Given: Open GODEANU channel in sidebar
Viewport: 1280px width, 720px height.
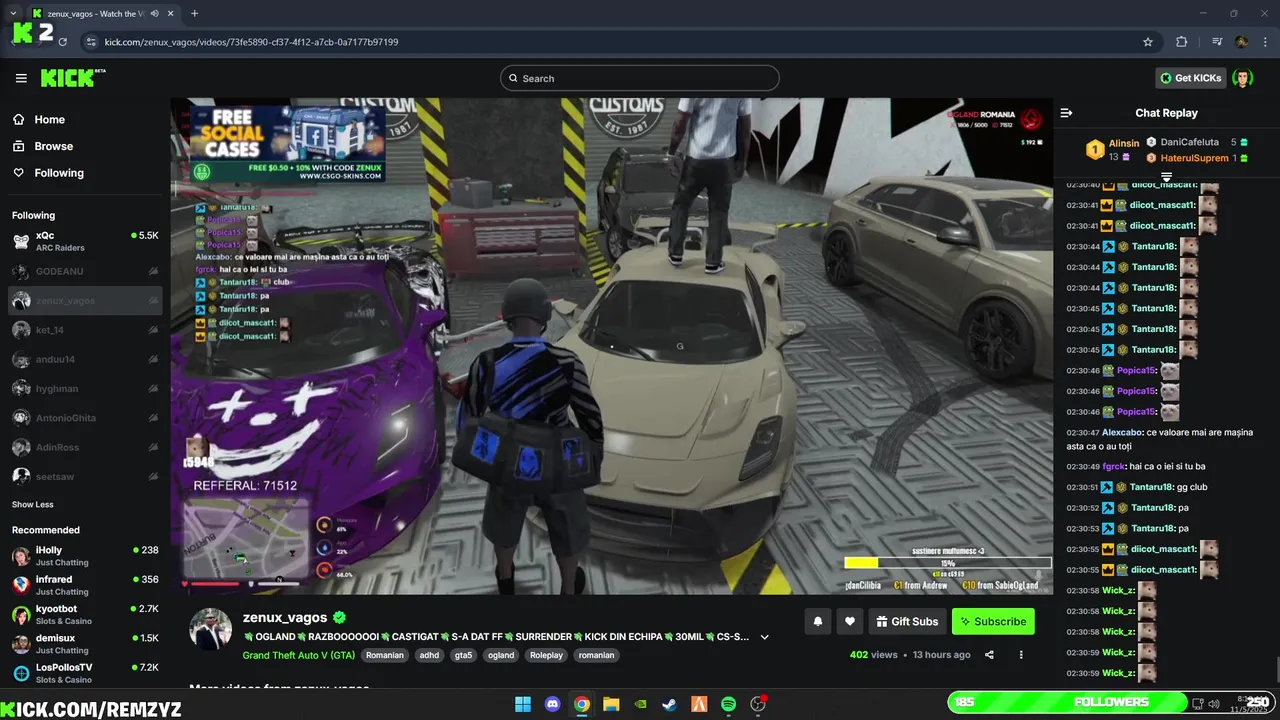Looking at the screenshot, I should tap(85, 271).
